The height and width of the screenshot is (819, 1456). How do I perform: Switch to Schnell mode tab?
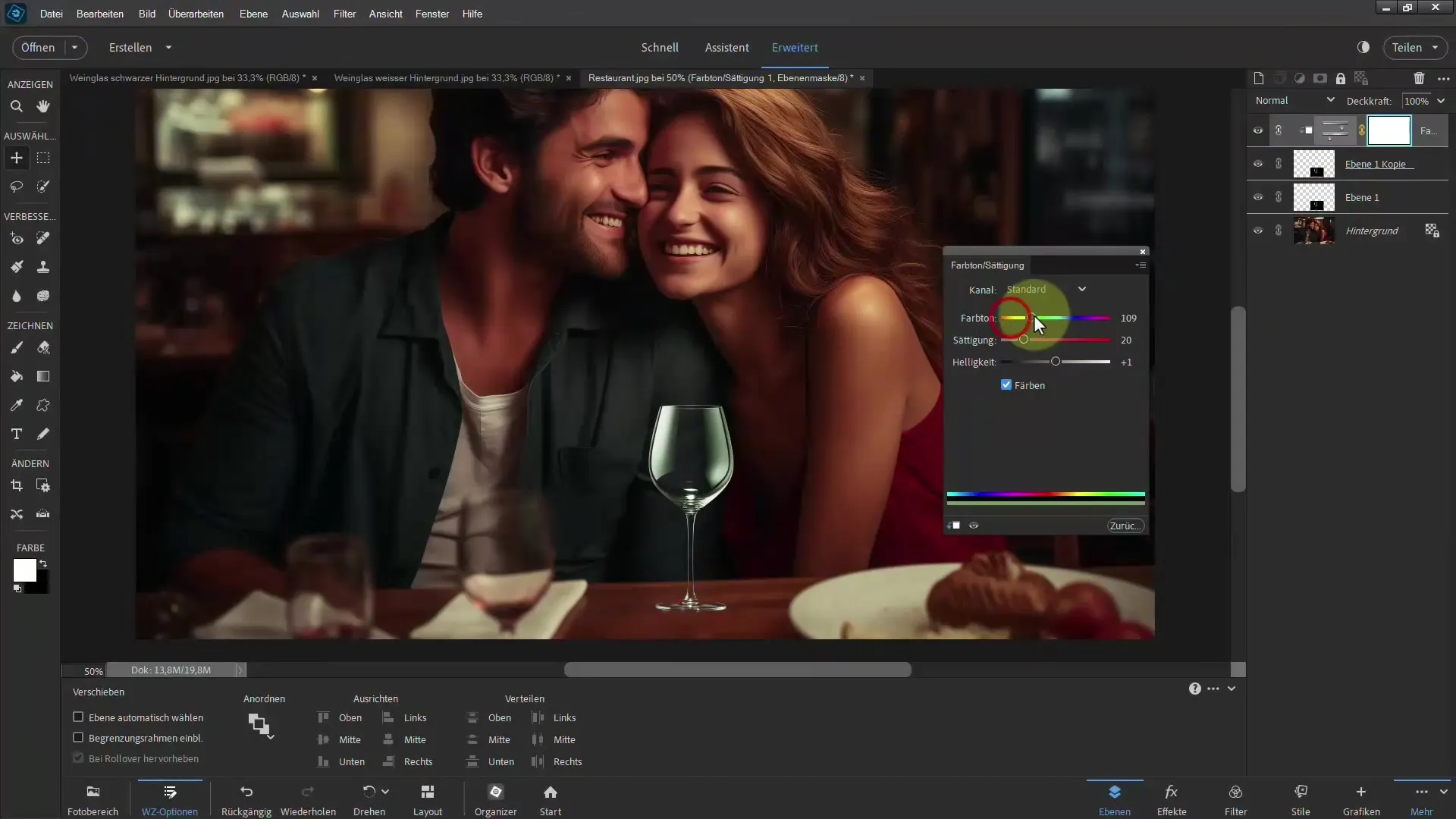pyautogui.click(x=660, y=47)
